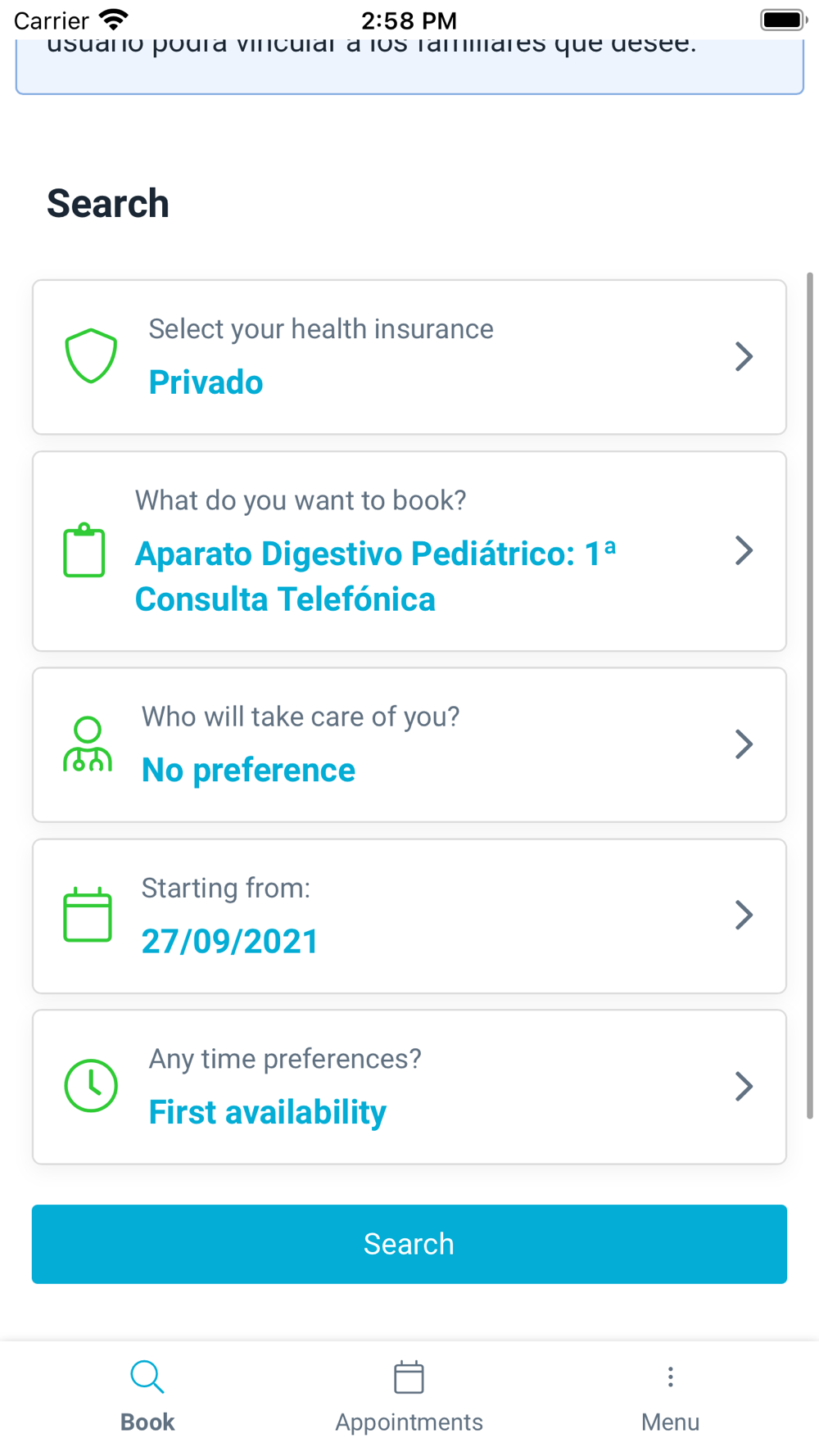The height and width of the screenshot is (1456, 819).
Task: Open the No preference chevron arrow
Action: point(744,744)
